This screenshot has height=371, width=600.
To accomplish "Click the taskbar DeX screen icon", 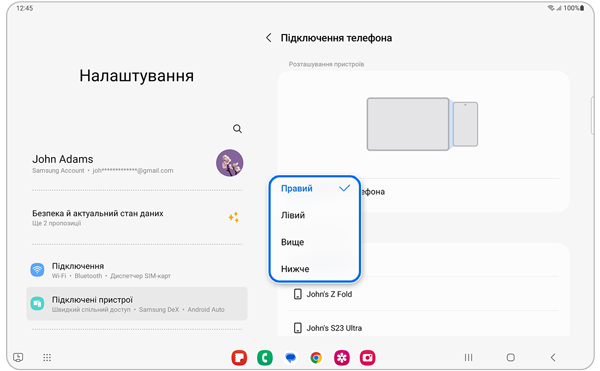I will [x=18, y=358].
